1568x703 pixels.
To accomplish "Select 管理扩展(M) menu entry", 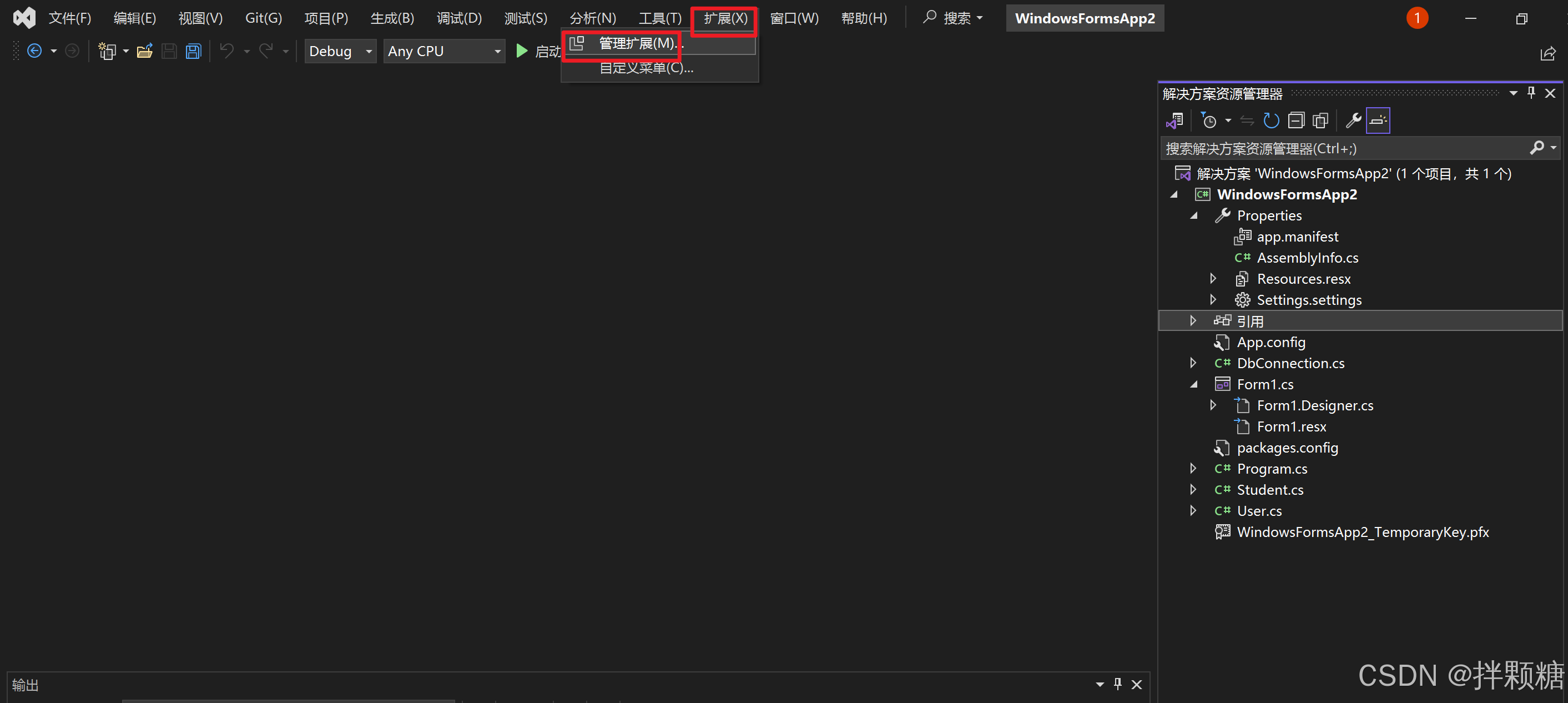I will coord(637,44).
